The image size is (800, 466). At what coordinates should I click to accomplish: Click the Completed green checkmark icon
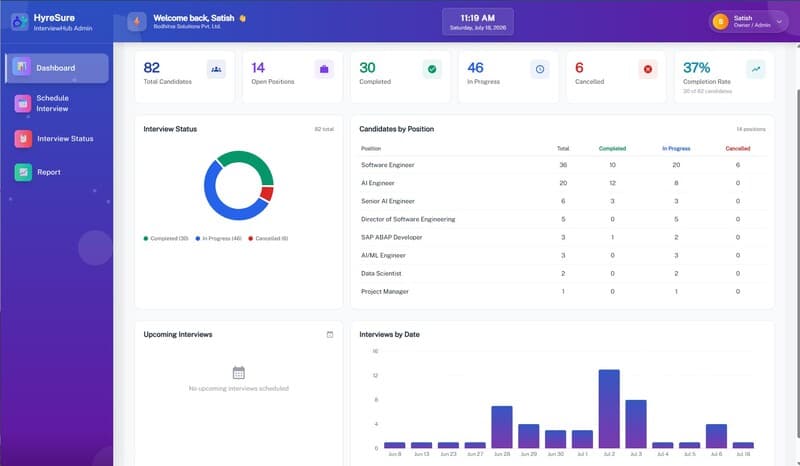click(x=432, y=69)
